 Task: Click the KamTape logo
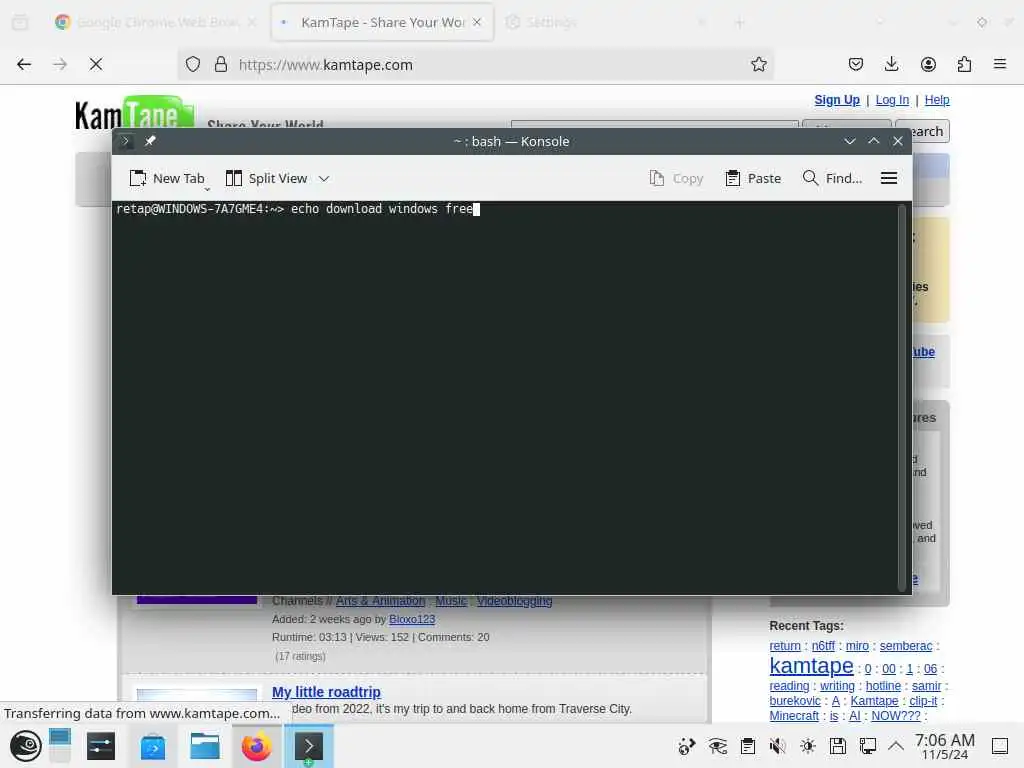pos(135,112)
